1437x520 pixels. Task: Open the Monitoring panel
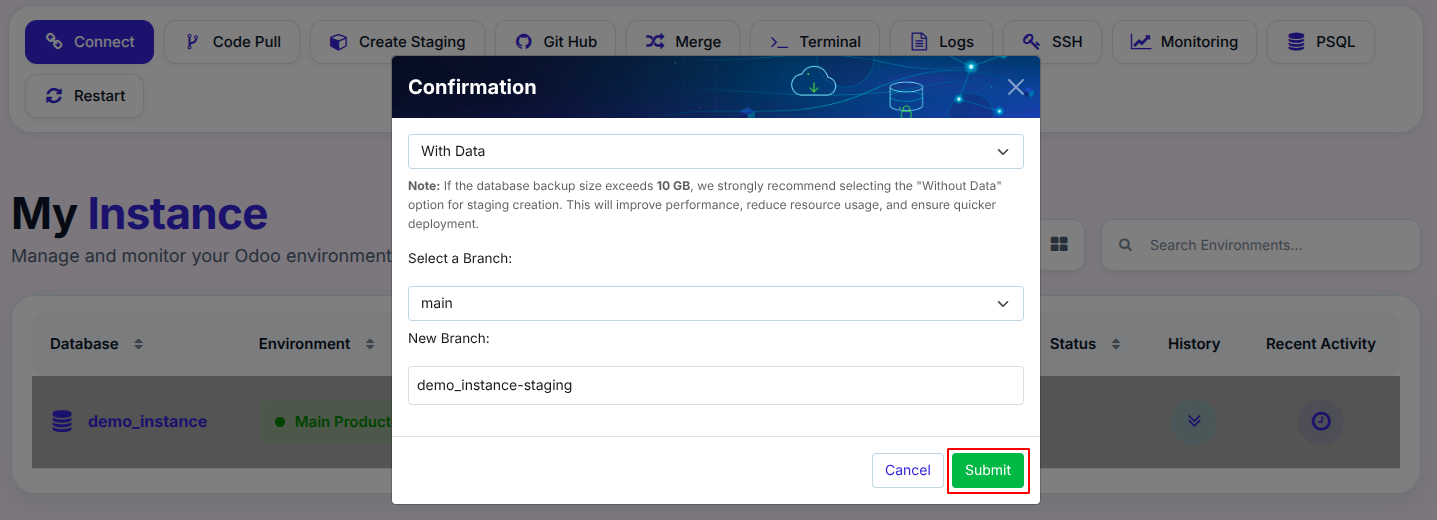point(1184,42)
